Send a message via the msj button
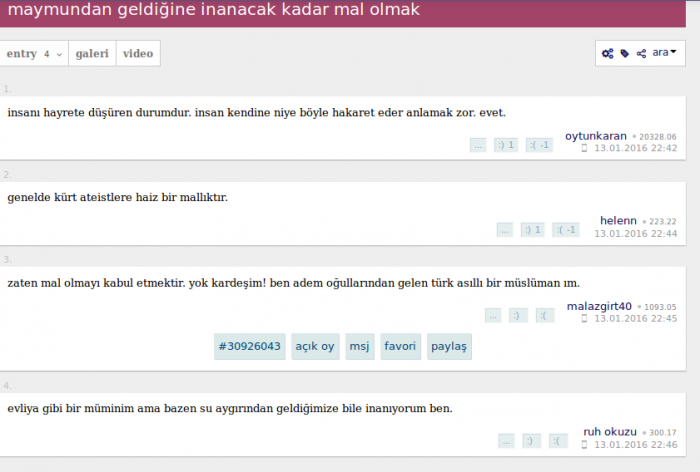This screenshot has height=472, width=700. tap(359, 346)
